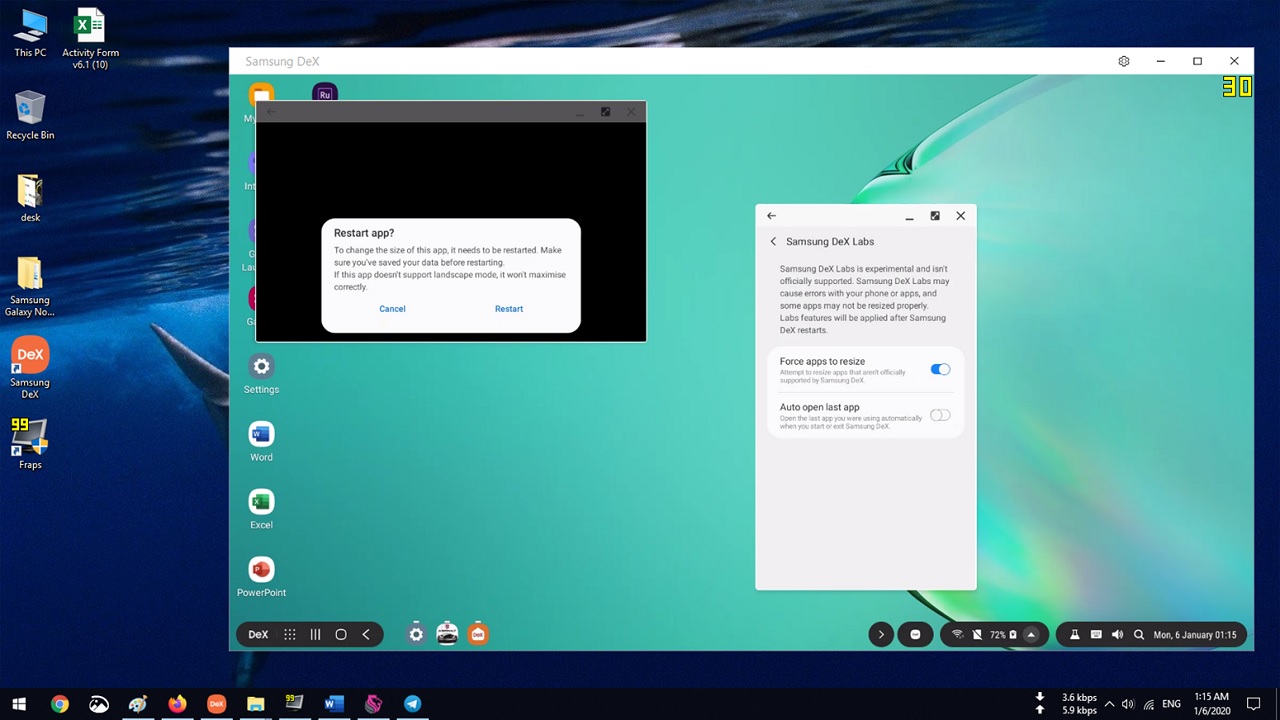Toggle Force apps to resize switch
This screenshot has height=720, width=1280.
(940, 369)
